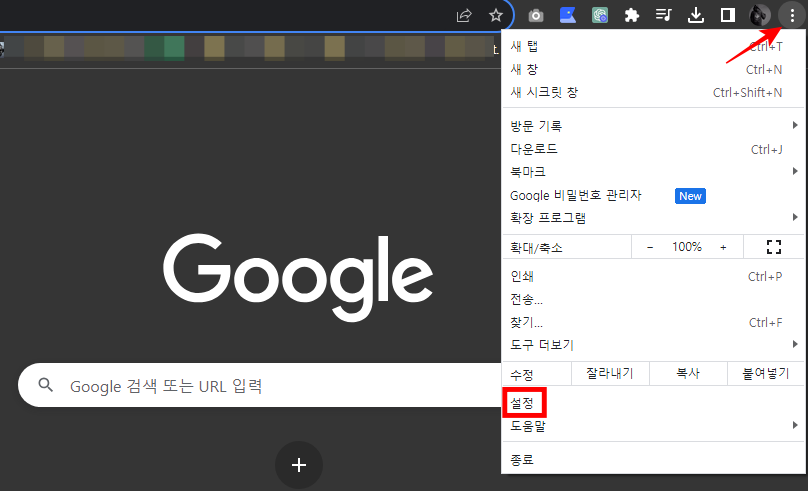Click the magnifier icon in search box
Viewport: 808px width, 491px height.
[45, 385]
